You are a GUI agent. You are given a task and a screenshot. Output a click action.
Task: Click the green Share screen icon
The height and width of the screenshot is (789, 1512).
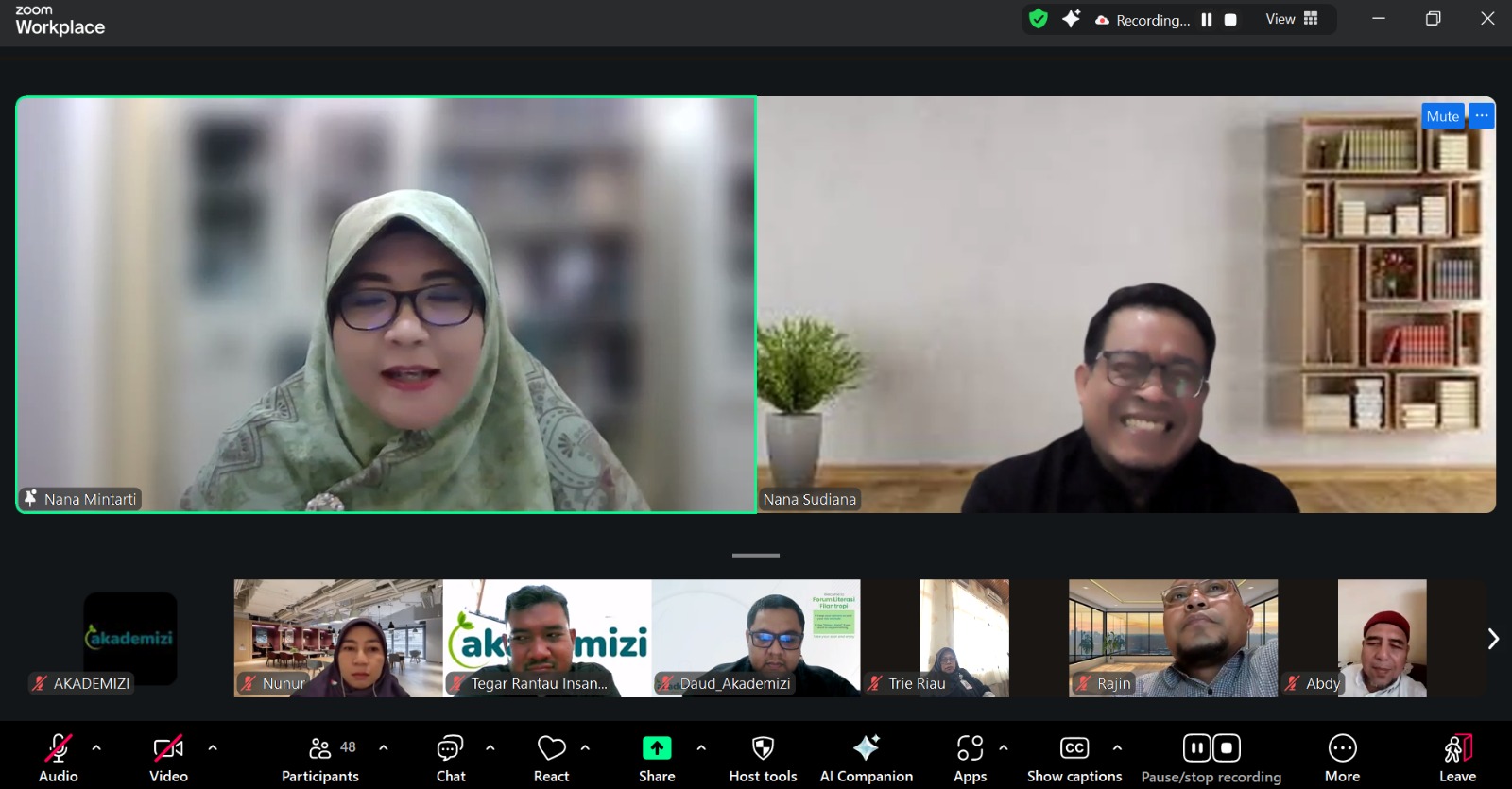coord(657,748)
